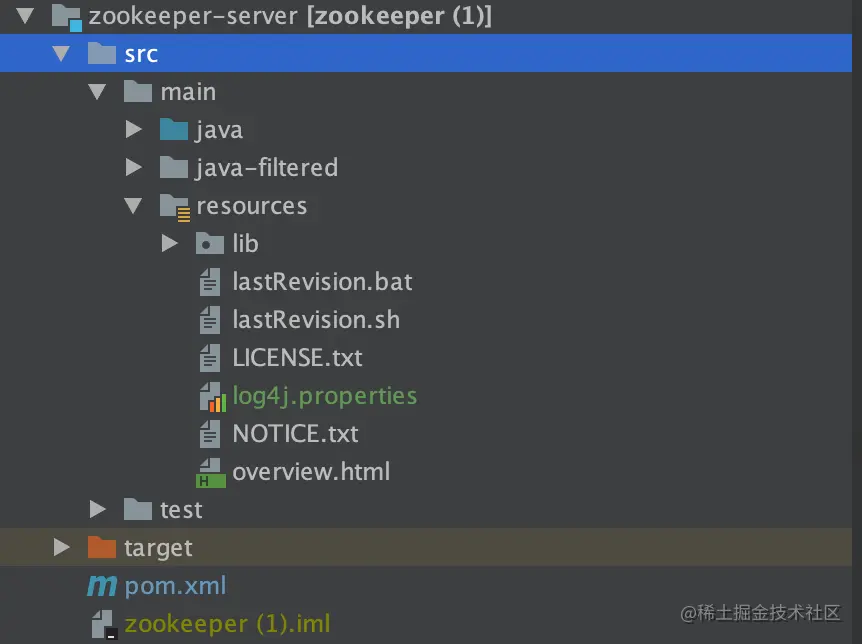
Task: Select overview.html file name
Action: [311, 471]
